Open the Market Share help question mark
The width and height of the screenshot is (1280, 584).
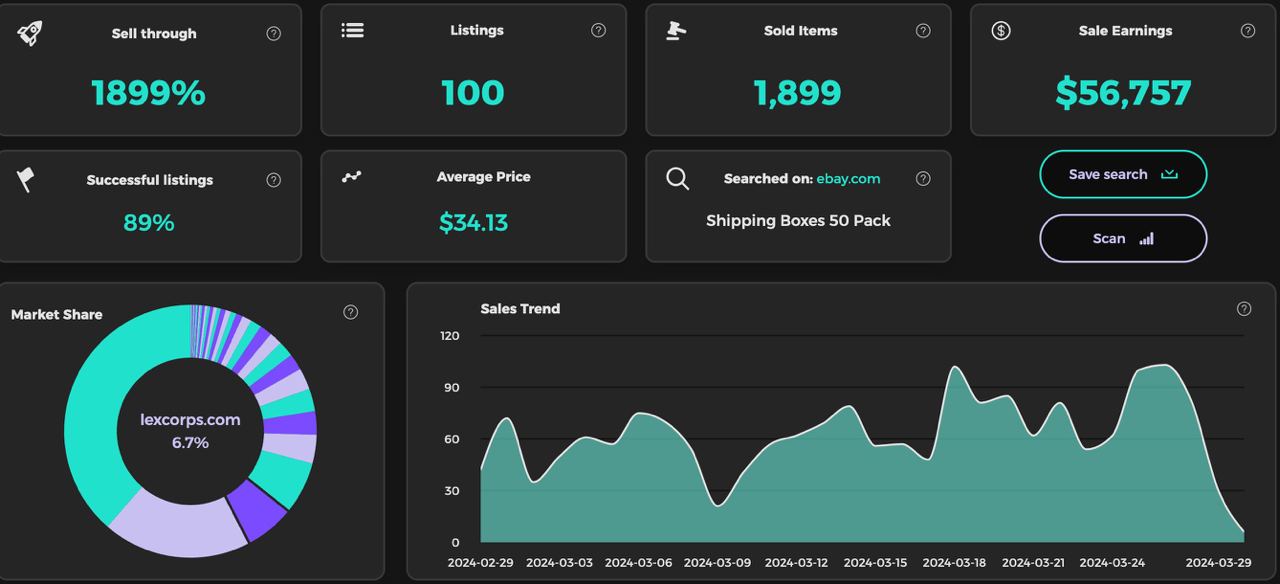(350, 312)
